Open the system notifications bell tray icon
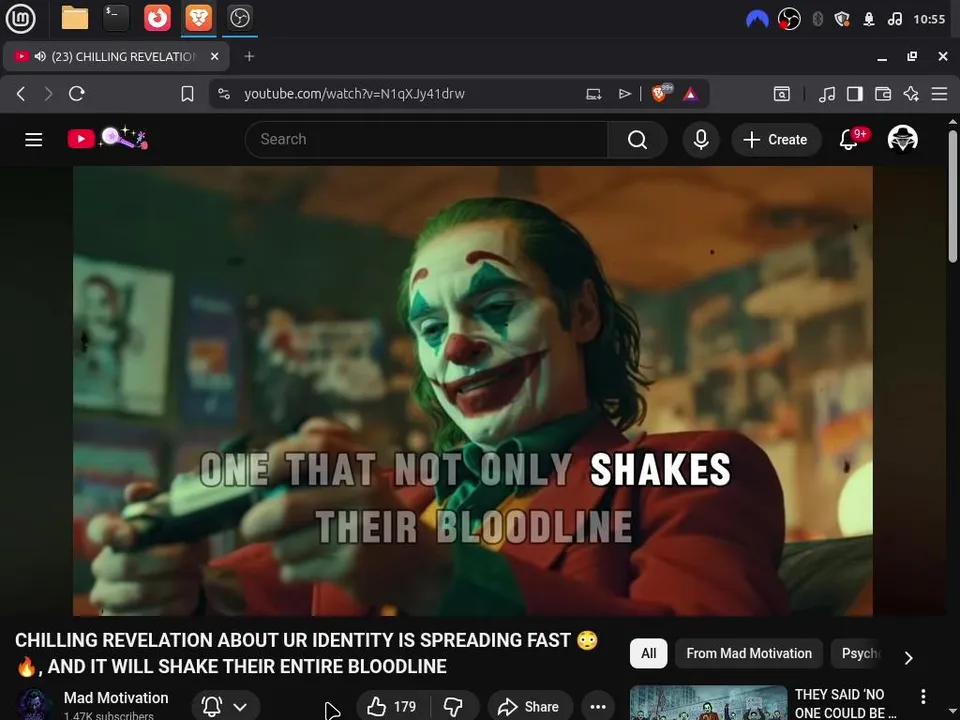Viewport: 960px width, 720px height. pos(869,19)
